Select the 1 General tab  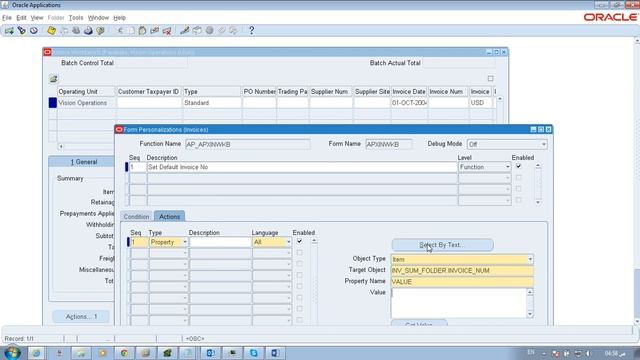(x=84, y=162)
